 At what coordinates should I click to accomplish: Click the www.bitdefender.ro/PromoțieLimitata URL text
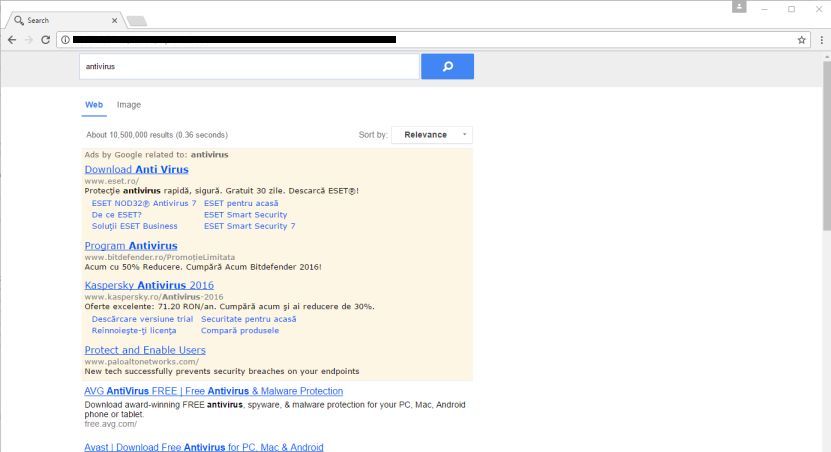pyautogui.click(x=160, y=257)
